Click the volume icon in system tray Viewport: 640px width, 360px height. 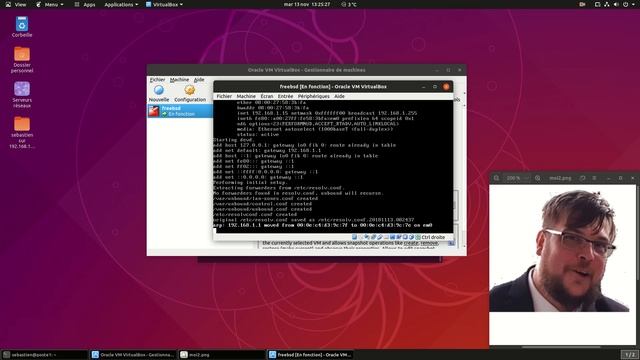tap(616, 4)
